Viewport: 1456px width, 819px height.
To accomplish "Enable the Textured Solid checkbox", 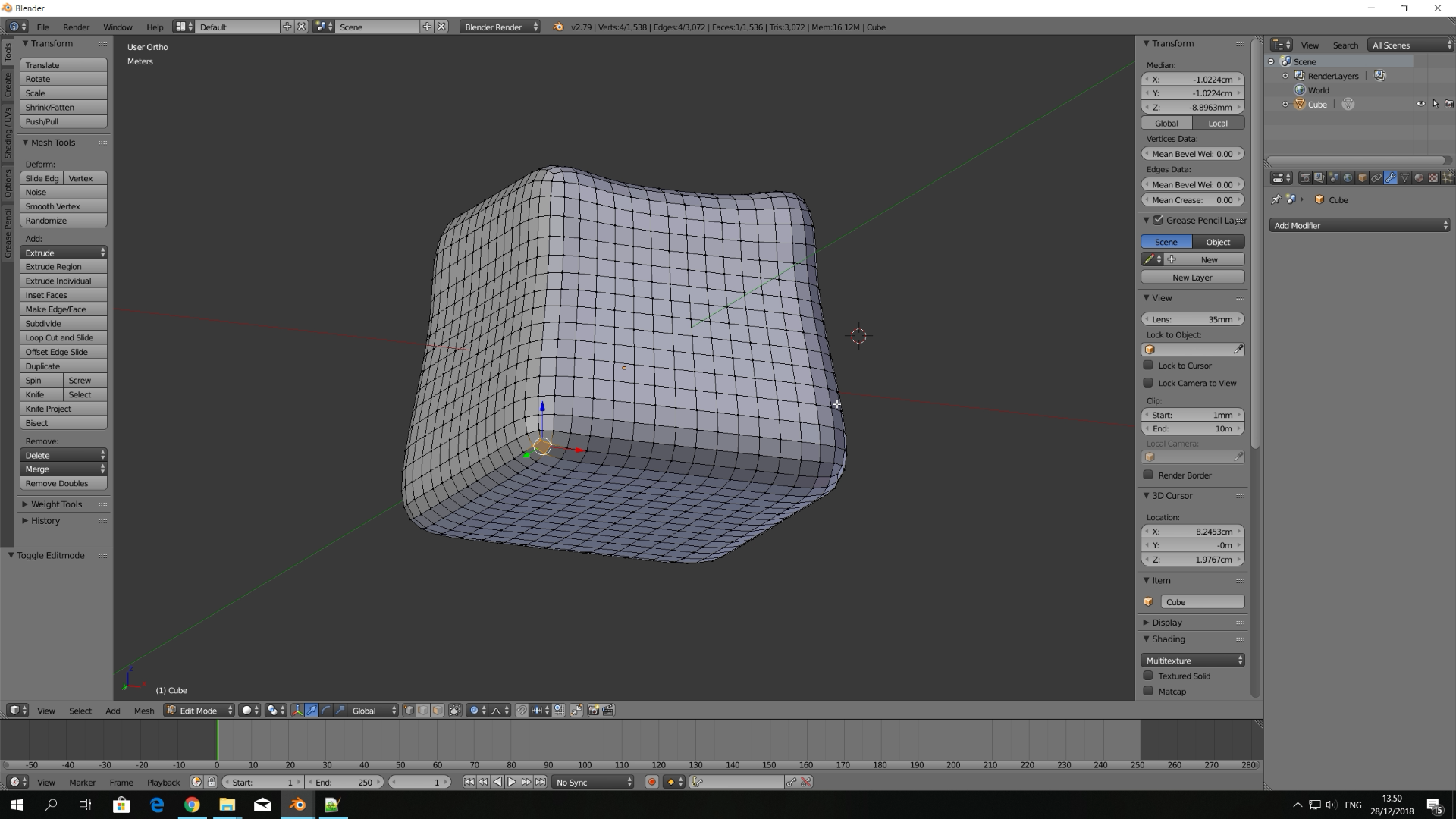I will (x=1148, y=676).
